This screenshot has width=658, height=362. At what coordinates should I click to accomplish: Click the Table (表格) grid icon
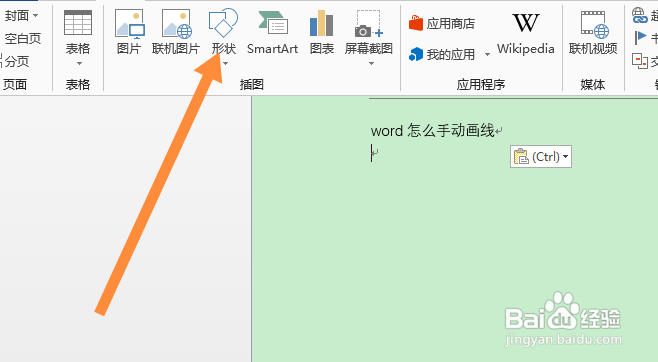pos(78,23)
